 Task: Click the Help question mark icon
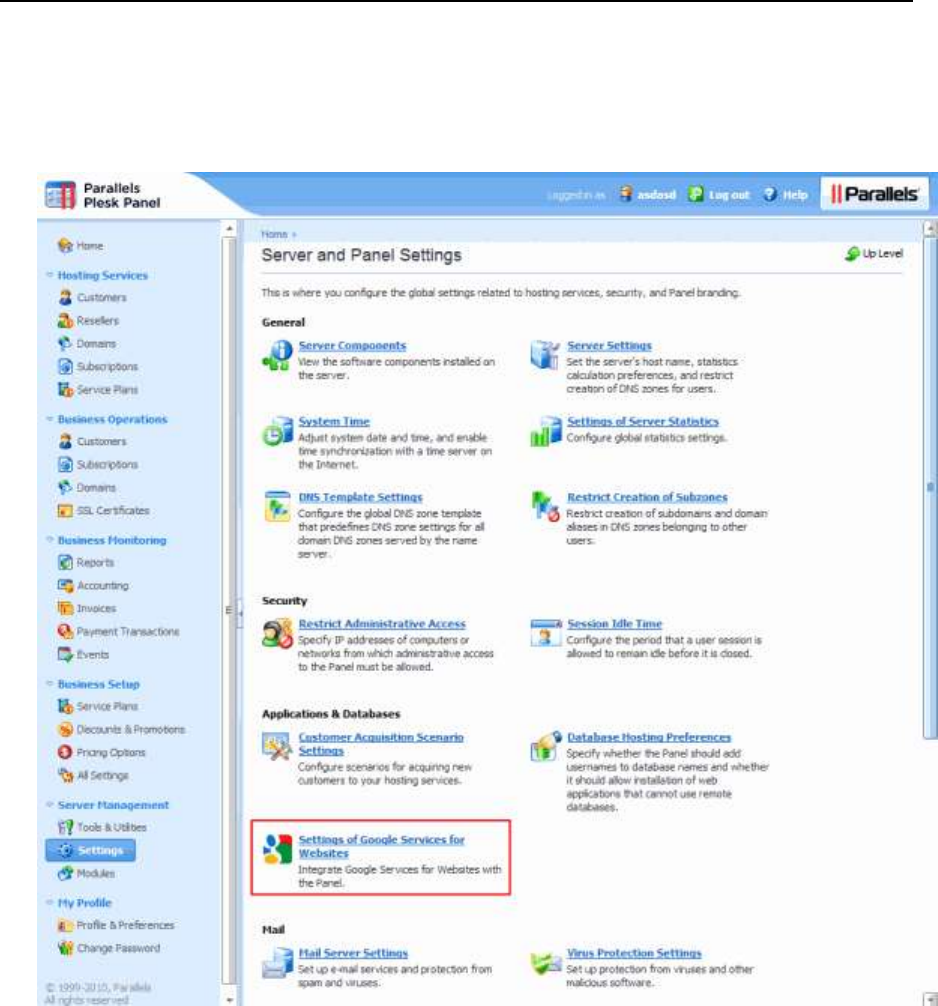click(x=769, y=194)
